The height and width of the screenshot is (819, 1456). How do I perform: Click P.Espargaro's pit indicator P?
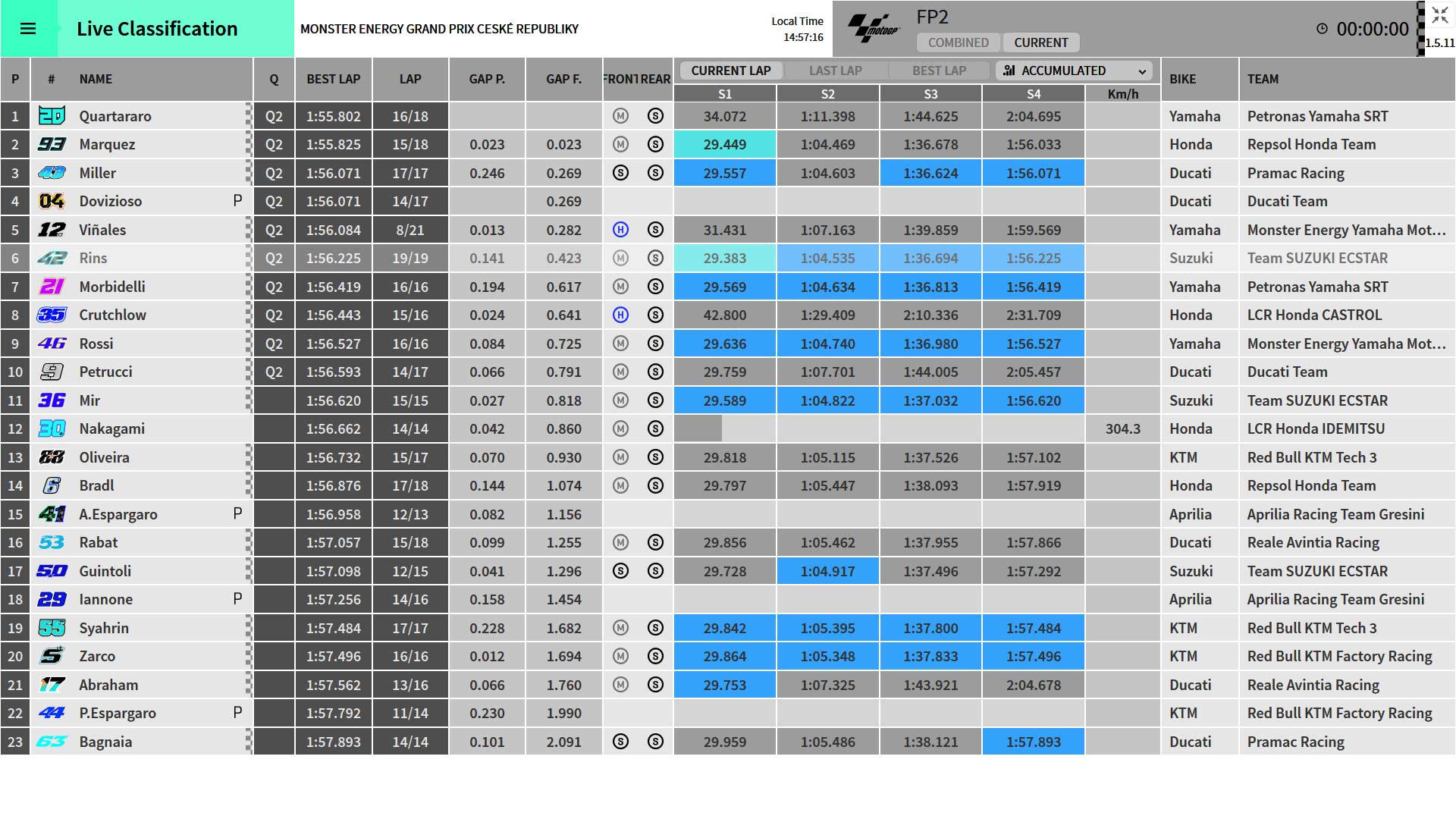(237, 712)
